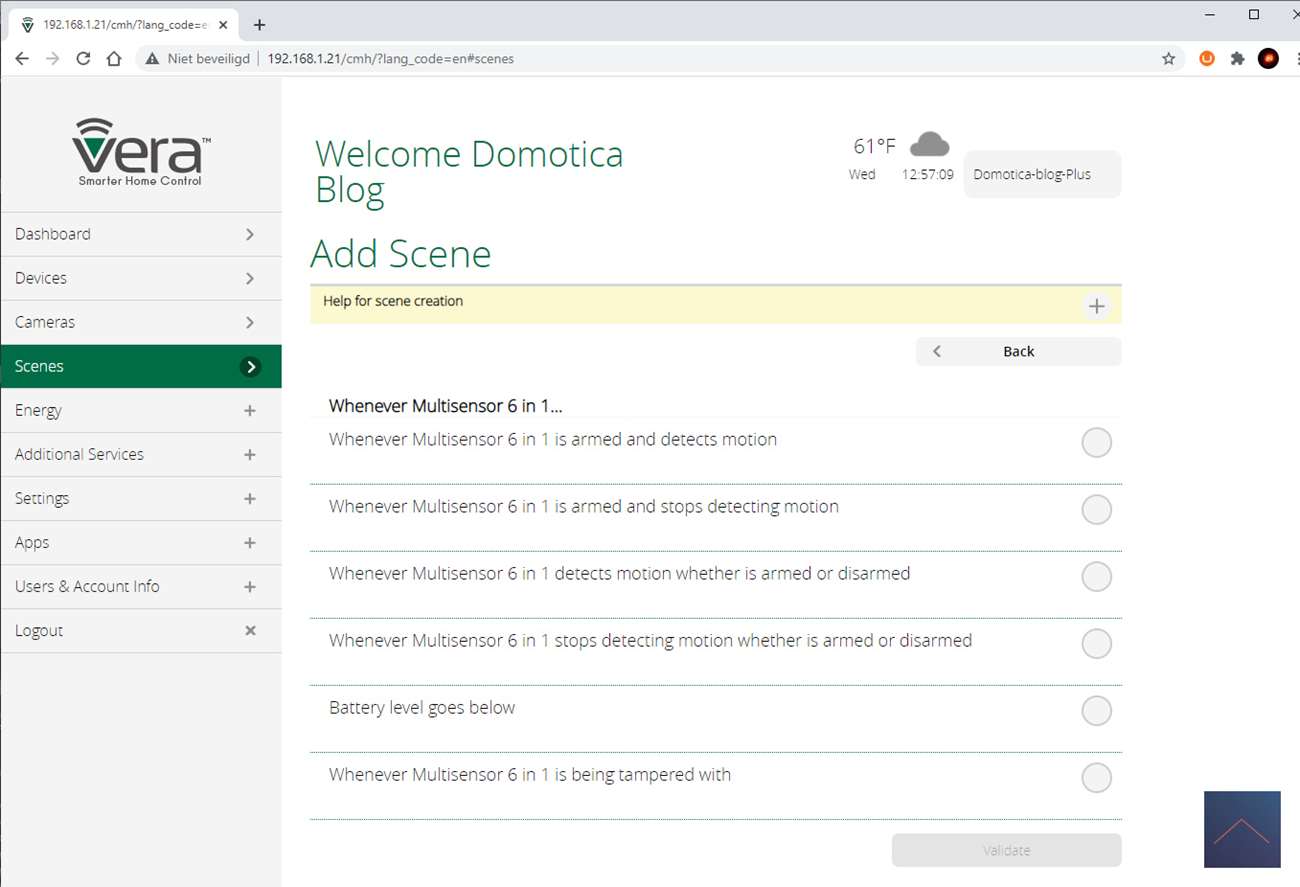Click the browser reload icon
This screenshot has height=887, width=1300.
(x=83, y=59)
